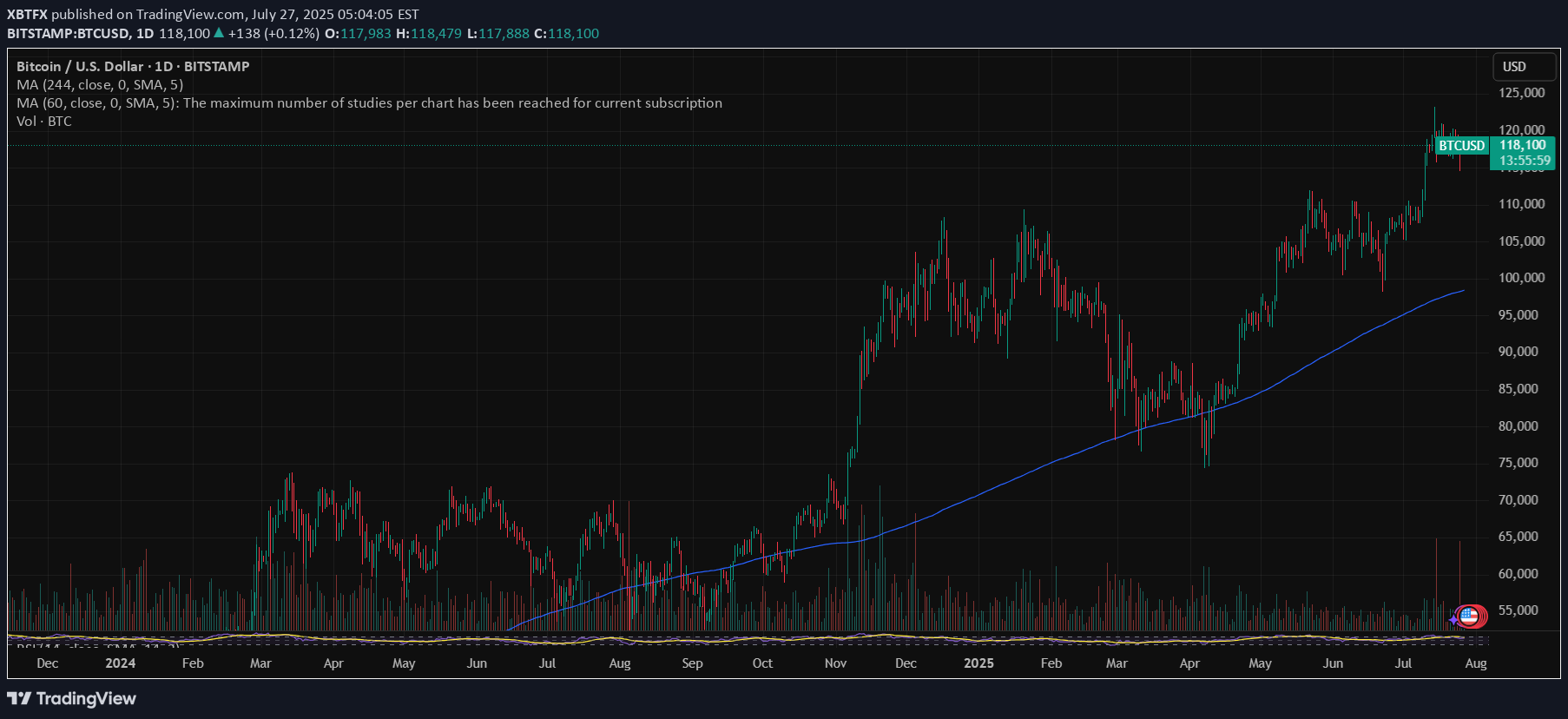Click the 60,000 price axis label
The height and width of the screenshot is (719, 1568).
1519,574
